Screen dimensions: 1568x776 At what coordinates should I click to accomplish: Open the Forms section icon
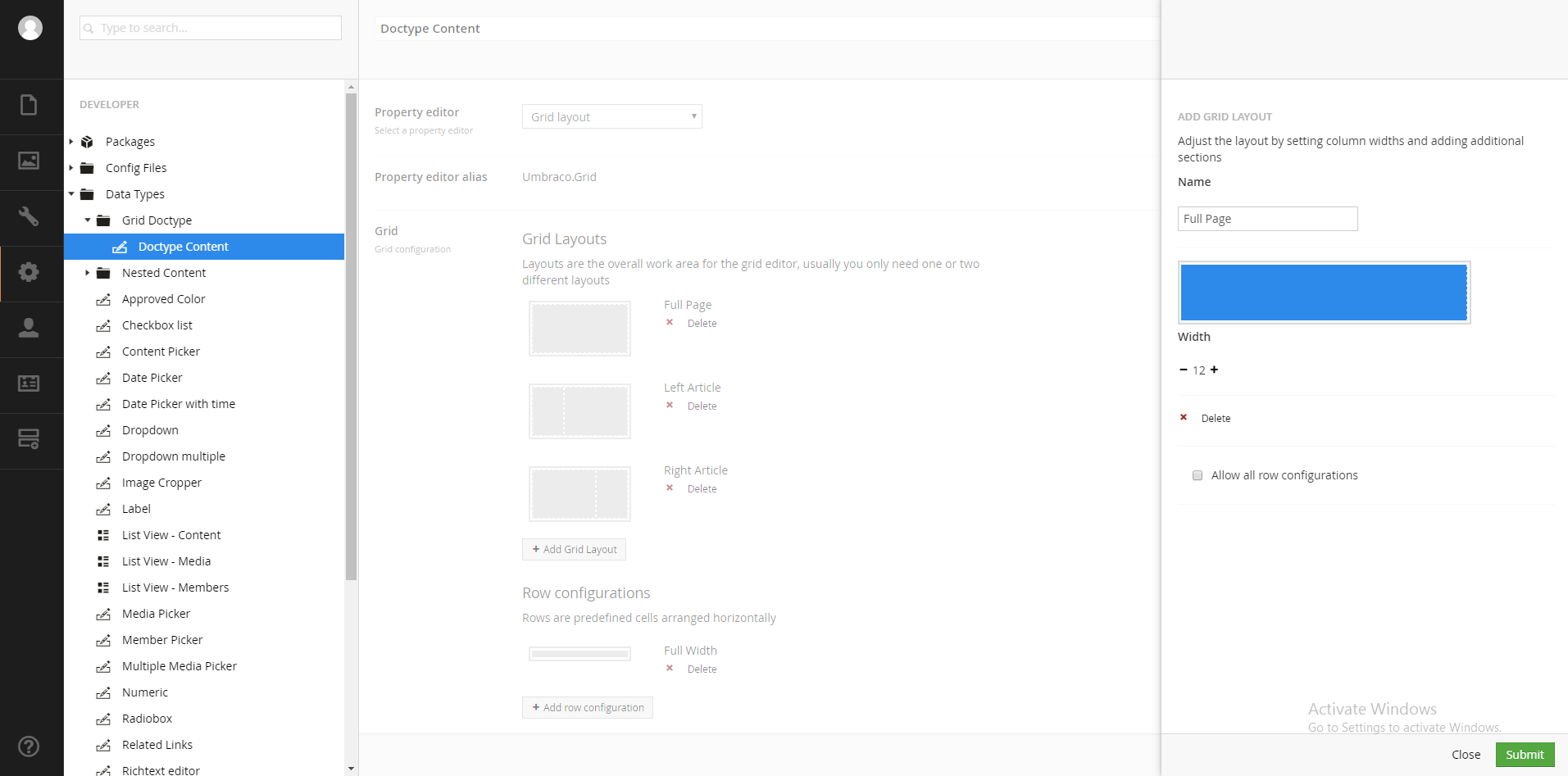click(29, 439)
